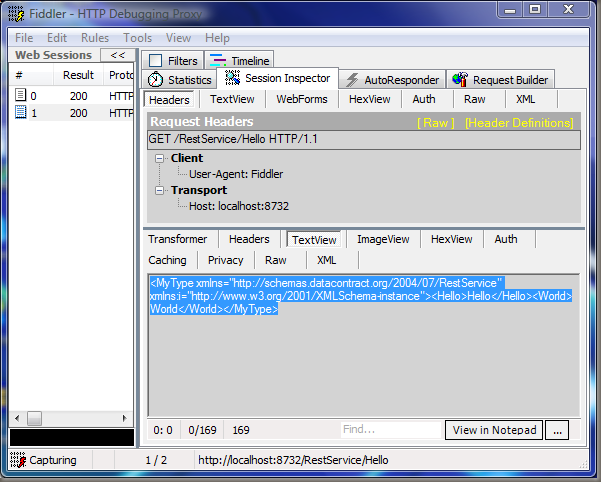Collapse Web Sessions panel with << button
This screenshot has width=601, height=482.
click(x=117, y=55)
